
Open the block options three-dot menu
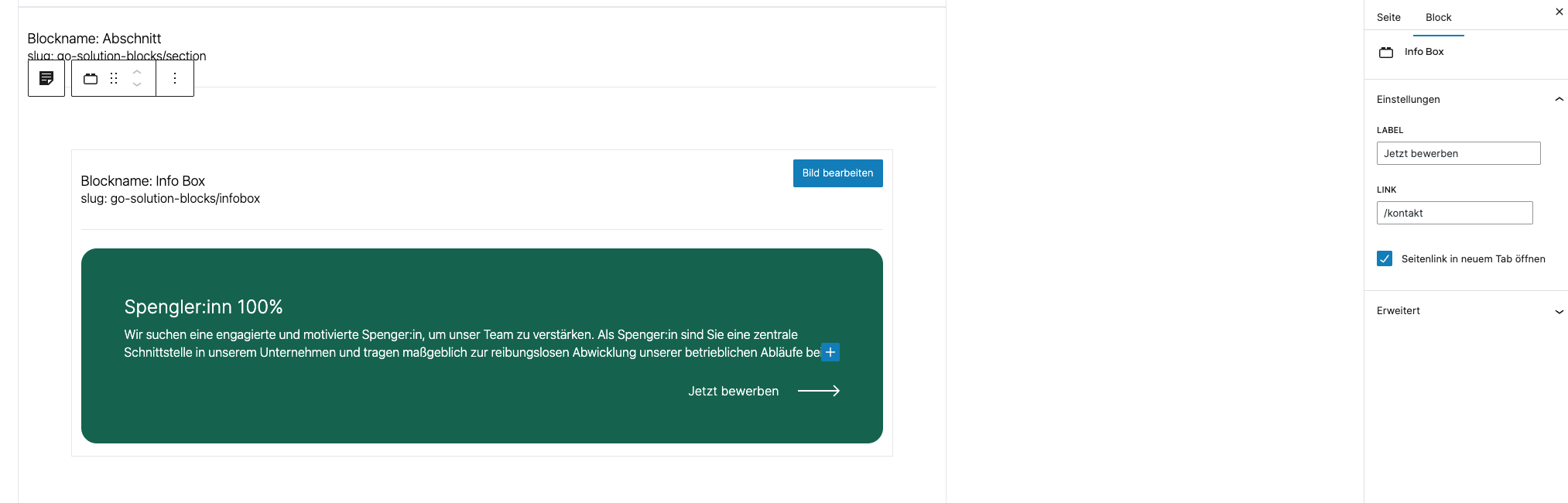pos(175,78)
